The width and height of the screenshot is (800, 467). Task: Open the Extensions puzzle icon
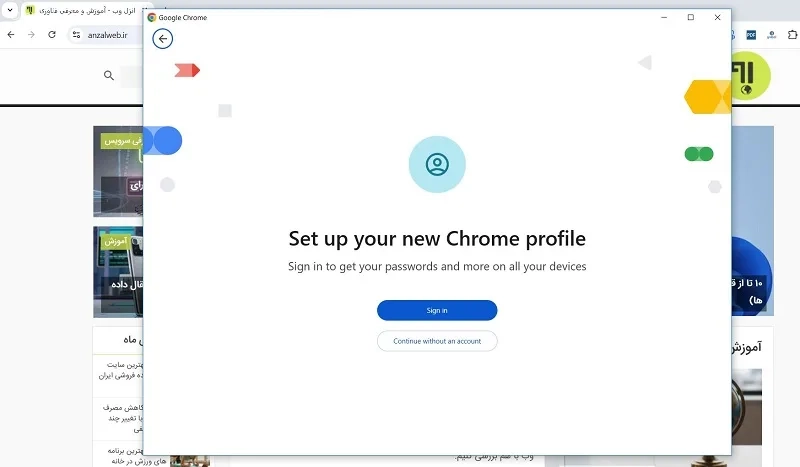[x=792, y=35]
